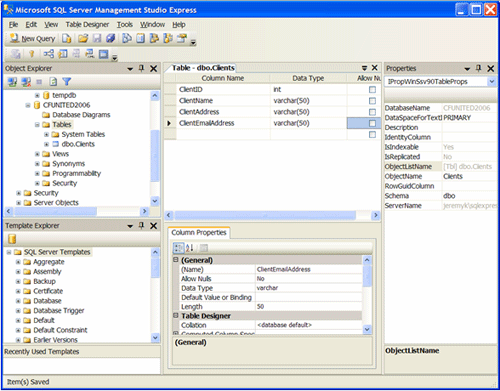500x391 pixels.
Task: Click the Generate Change Script icon
Action: (x=15, y=54)
